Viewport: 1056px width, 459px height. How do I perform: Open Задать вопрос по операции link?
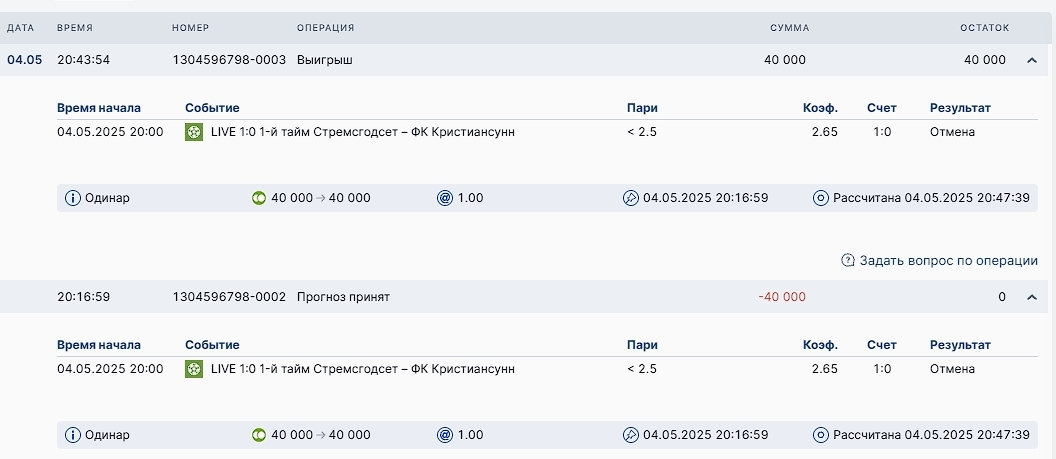pyautogui.click(x=948, y=260)
